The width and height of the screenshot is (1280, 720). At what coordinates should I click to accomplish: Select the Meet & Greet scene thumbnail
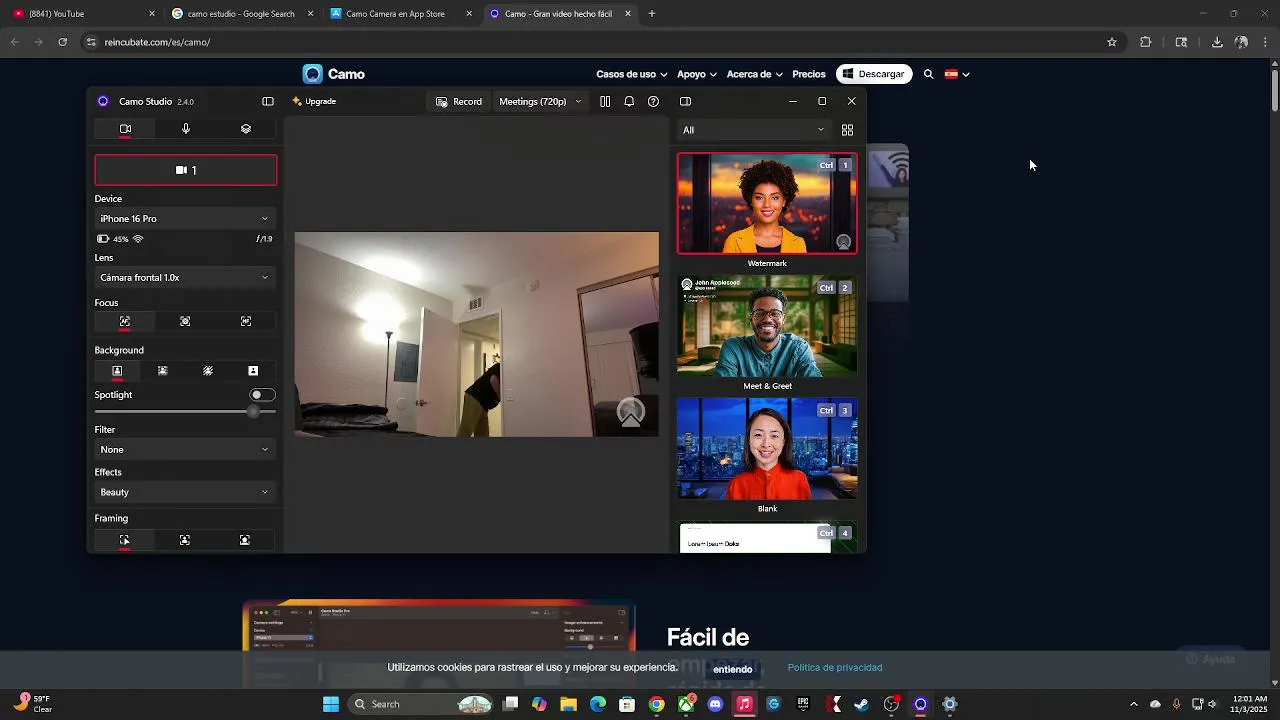pyautogui.click(x=767, y=326)
